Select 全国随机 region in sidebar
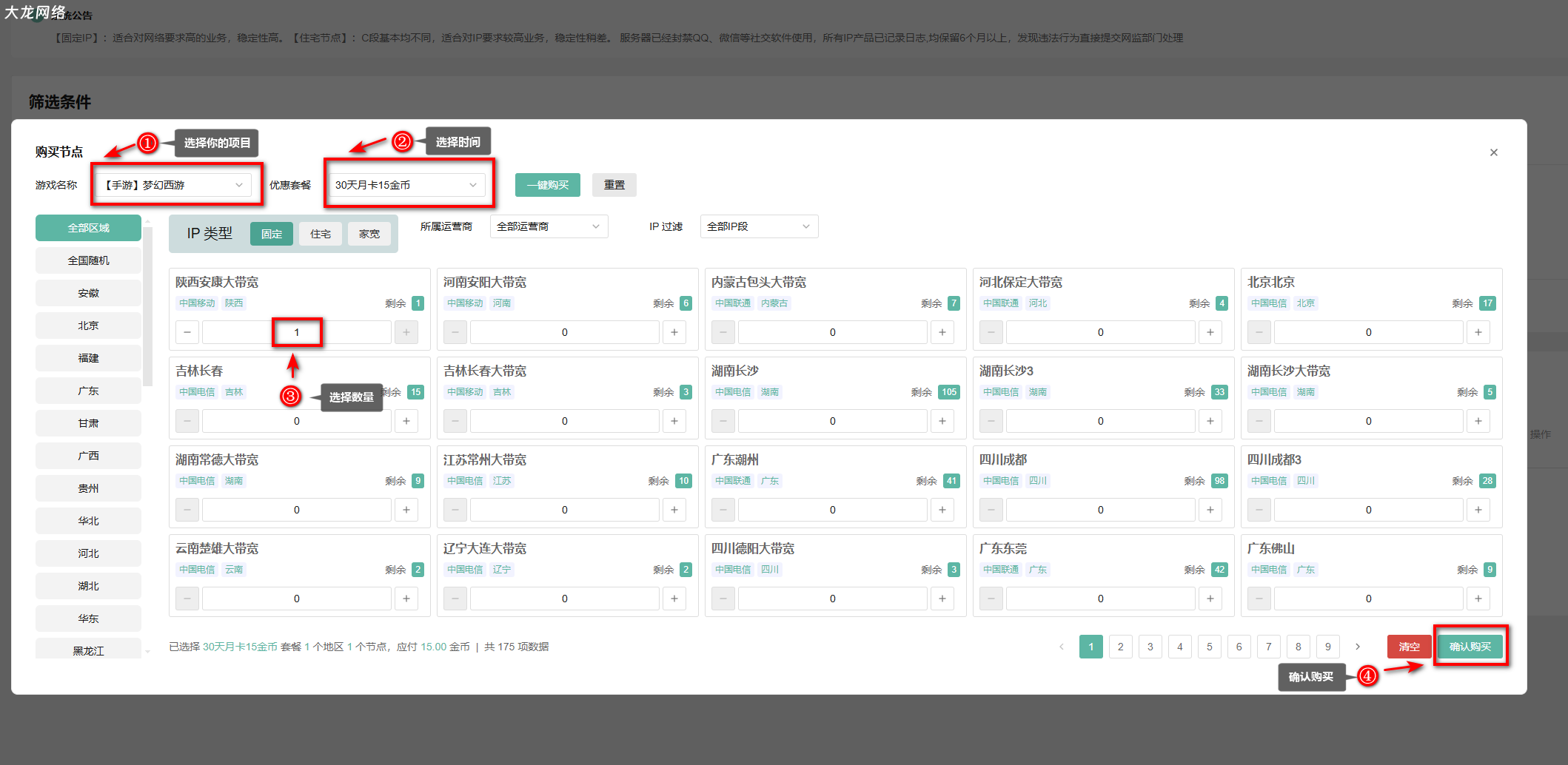This screenshot has width=1568, height=765. pos(88,260)
